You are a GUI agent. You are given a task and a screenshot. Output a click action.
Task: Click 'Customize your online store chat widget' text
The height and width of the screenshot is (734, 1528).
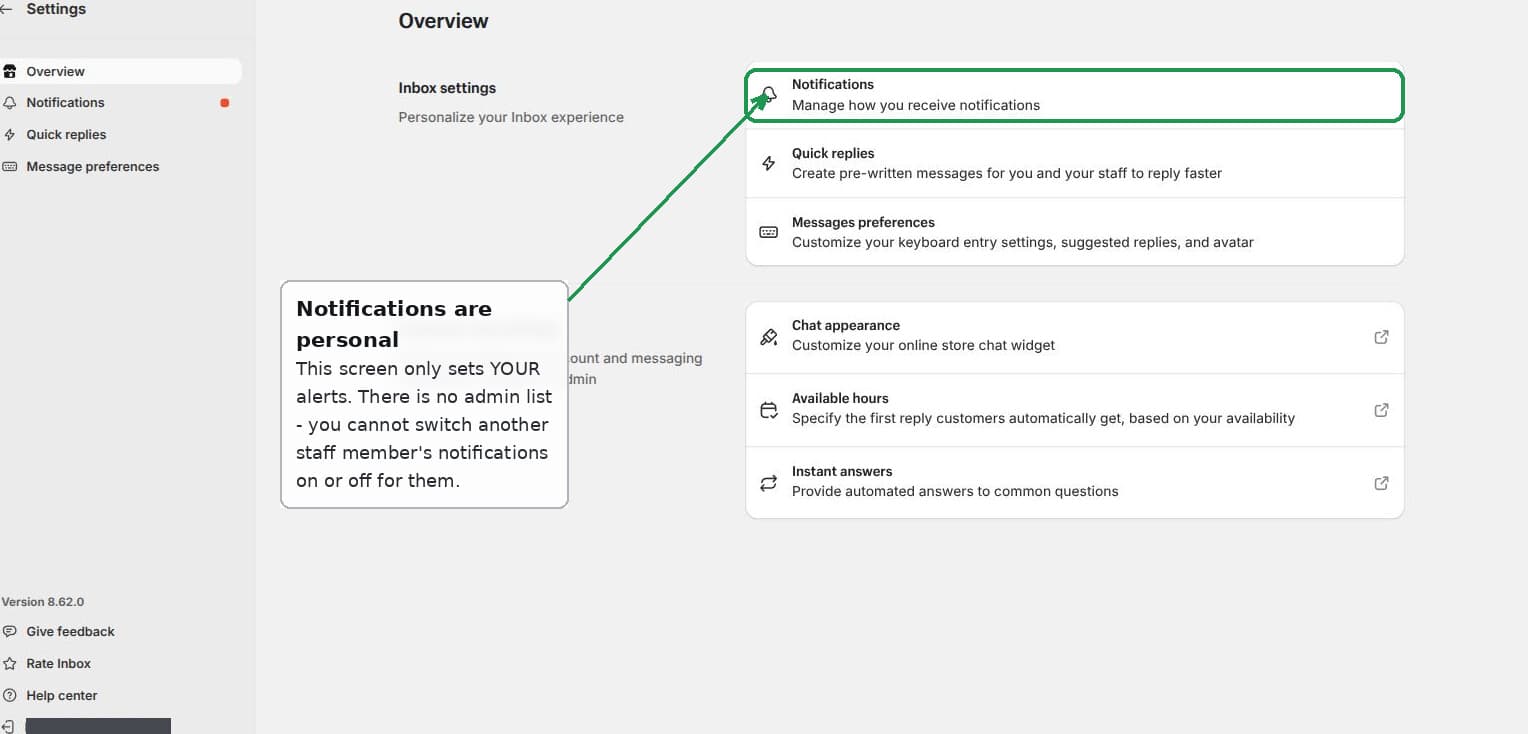click(x=923, y=345)
